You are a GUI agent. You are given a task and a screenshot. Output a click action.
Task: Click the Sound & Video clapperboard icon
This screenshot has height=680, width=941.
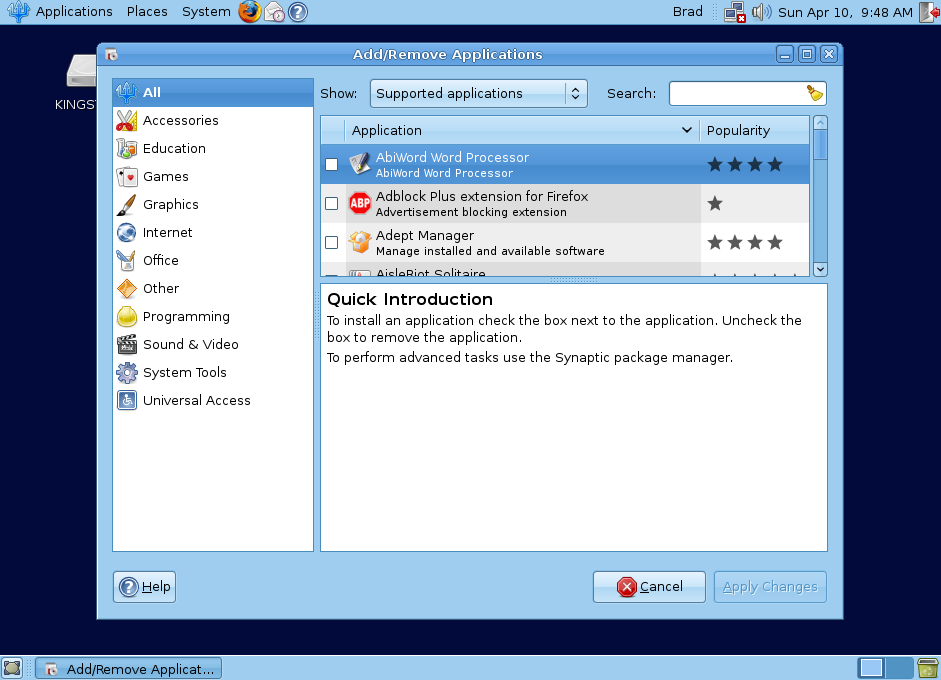coord(127,345)
